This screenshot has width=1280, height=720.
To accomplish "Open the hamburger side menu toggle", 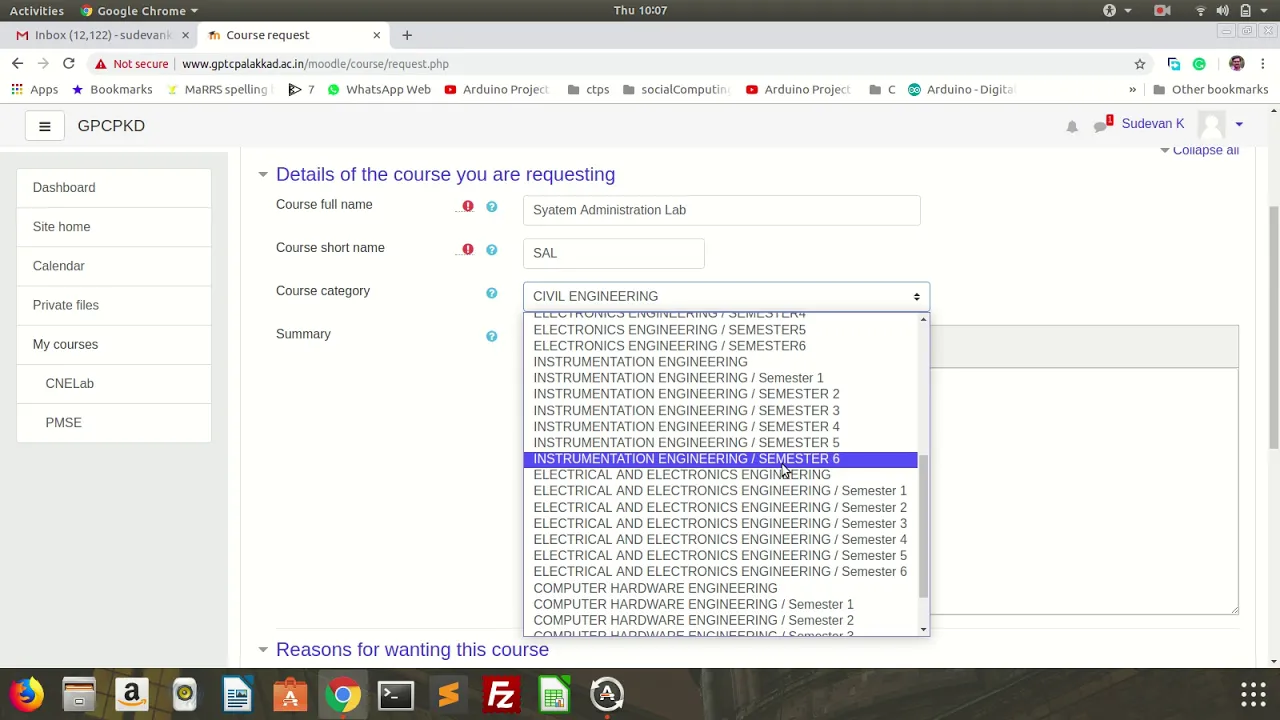I will click(x=44, y=126).
